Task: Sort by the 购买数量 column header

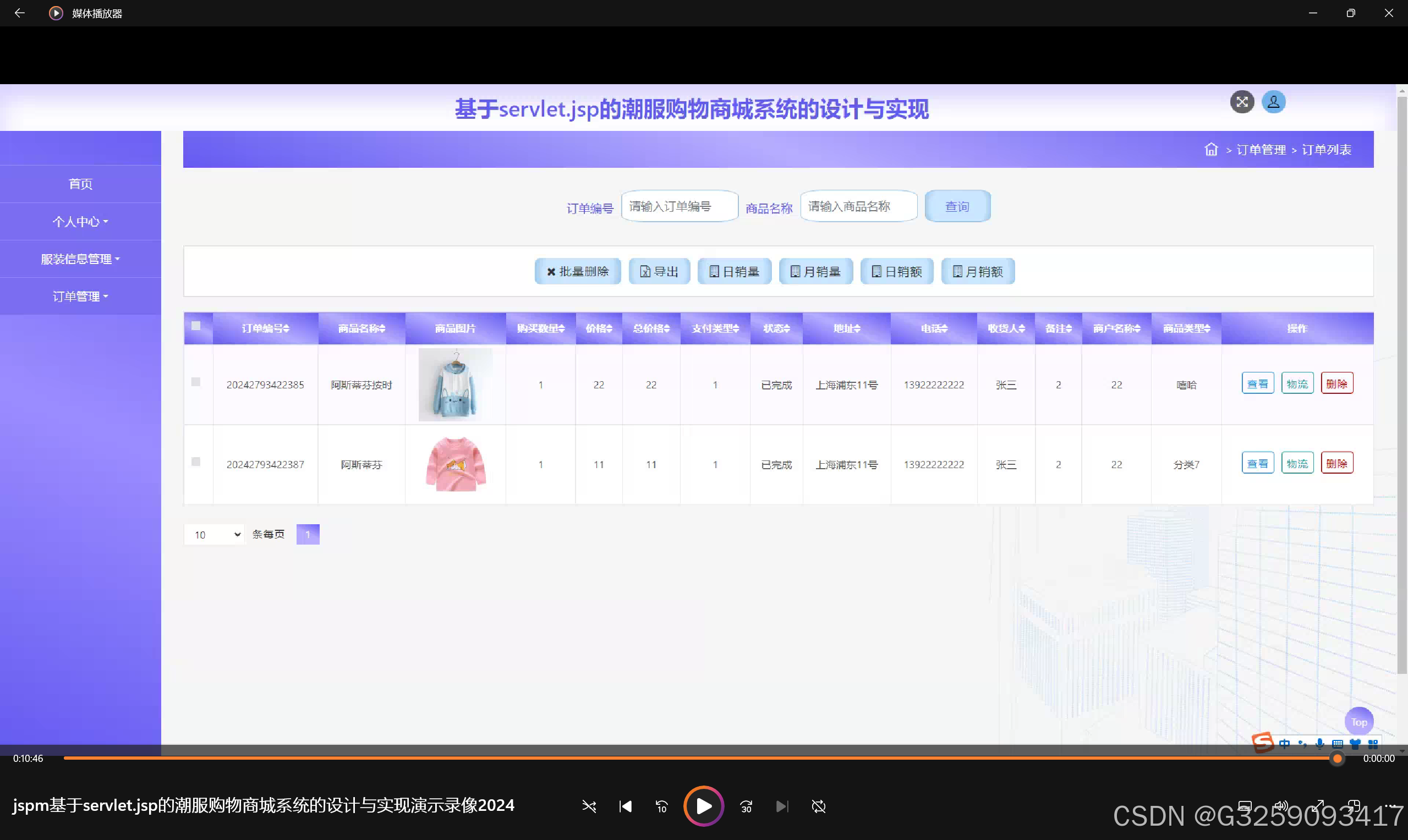Action: pos(541,328)
